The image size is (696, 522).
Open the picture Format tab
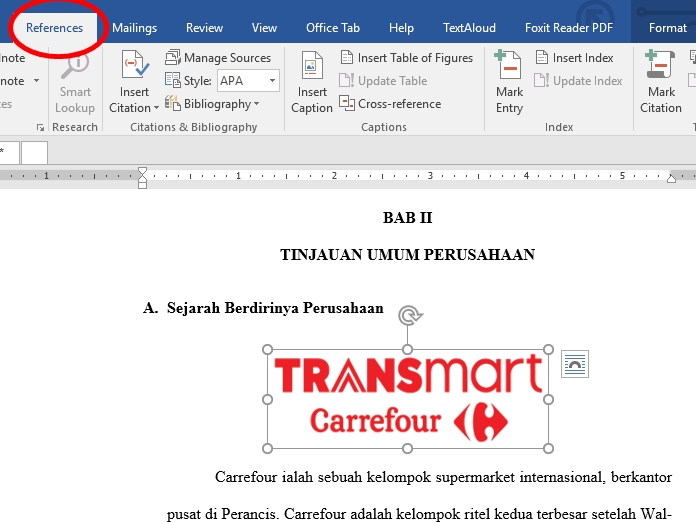[668, 28]
